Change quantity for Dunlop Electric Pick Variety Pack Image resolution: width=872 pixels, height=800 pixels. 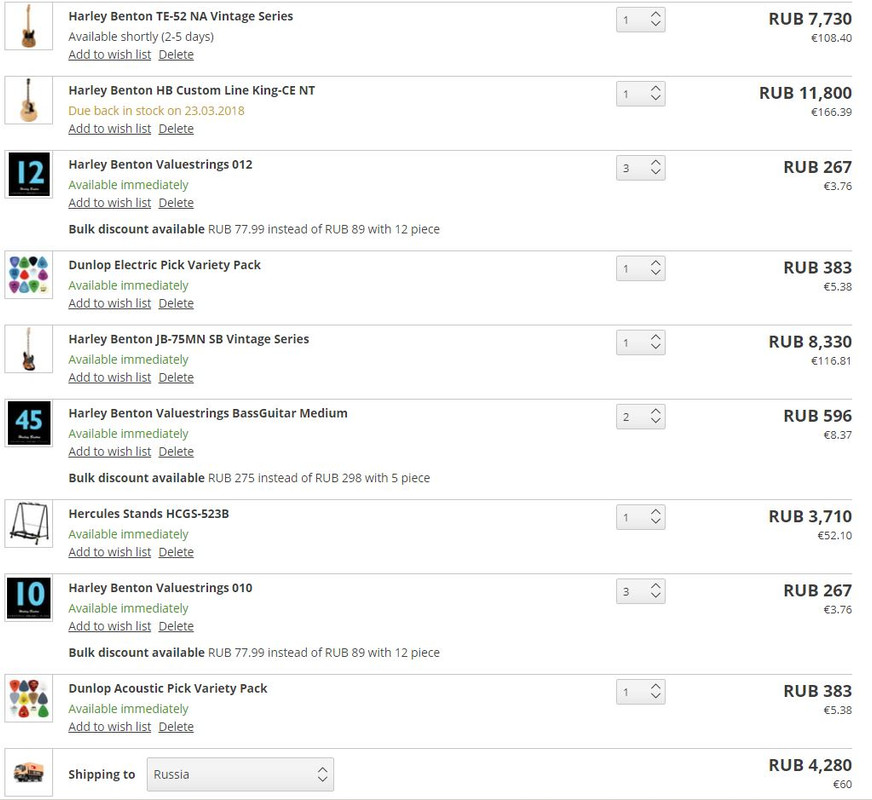point(641,269)
